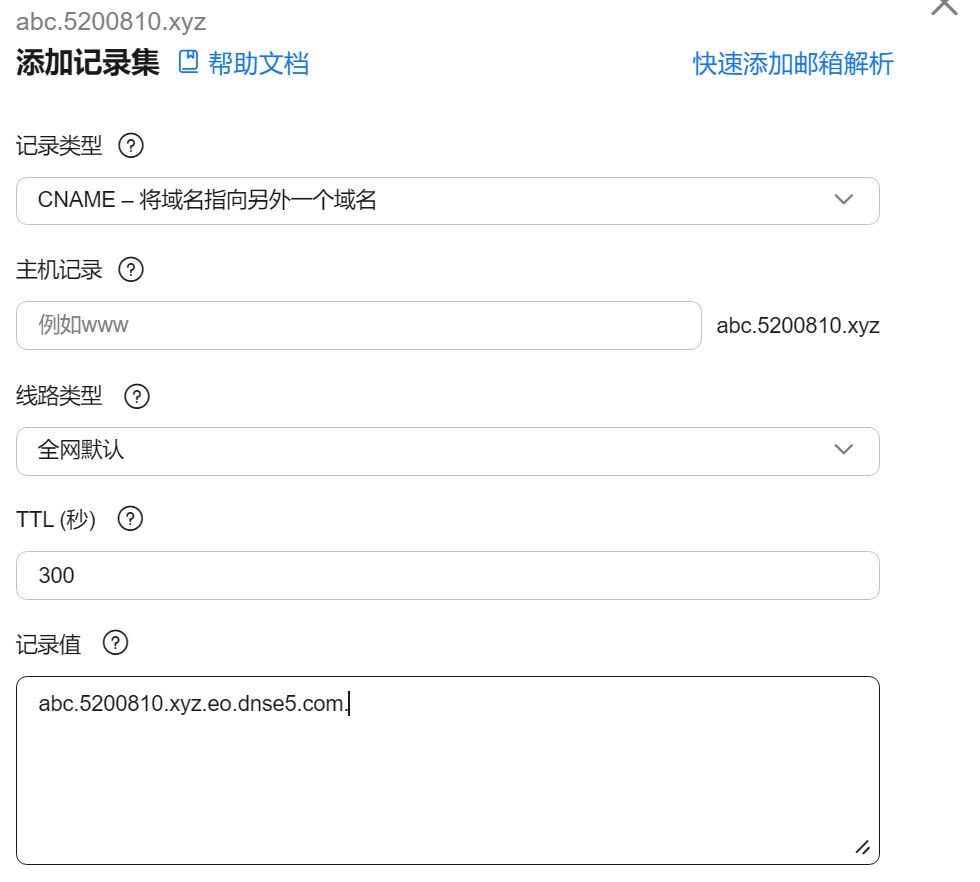The width and height of the screenshot is (980, 882).
Task: Click the 快速添加邮箱解析 link
Action: point(793,64)
